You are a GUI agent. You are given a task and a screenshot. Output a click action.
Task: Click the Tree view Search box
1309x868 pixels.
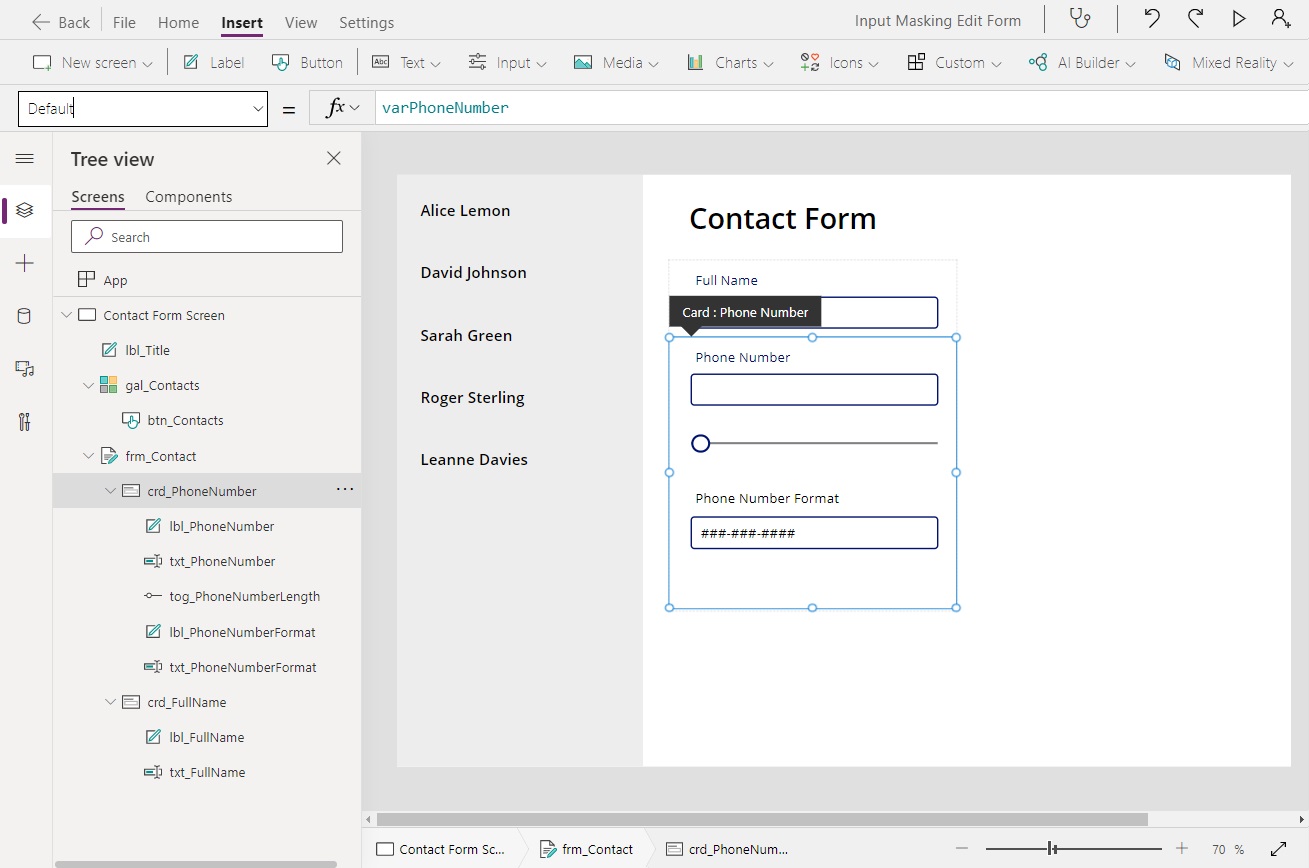(206, 236)
